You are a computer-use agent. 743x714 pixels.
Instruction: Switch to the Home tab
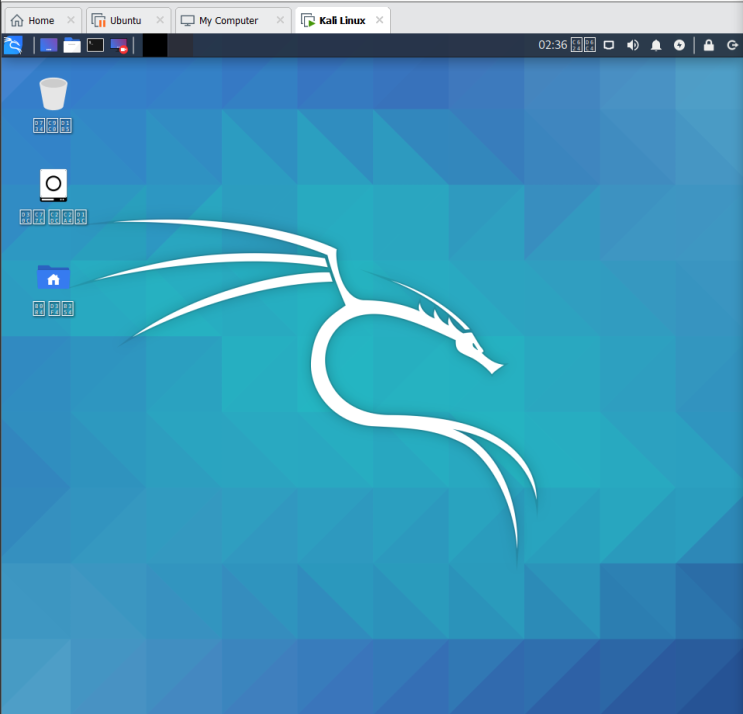click(41, 20)
